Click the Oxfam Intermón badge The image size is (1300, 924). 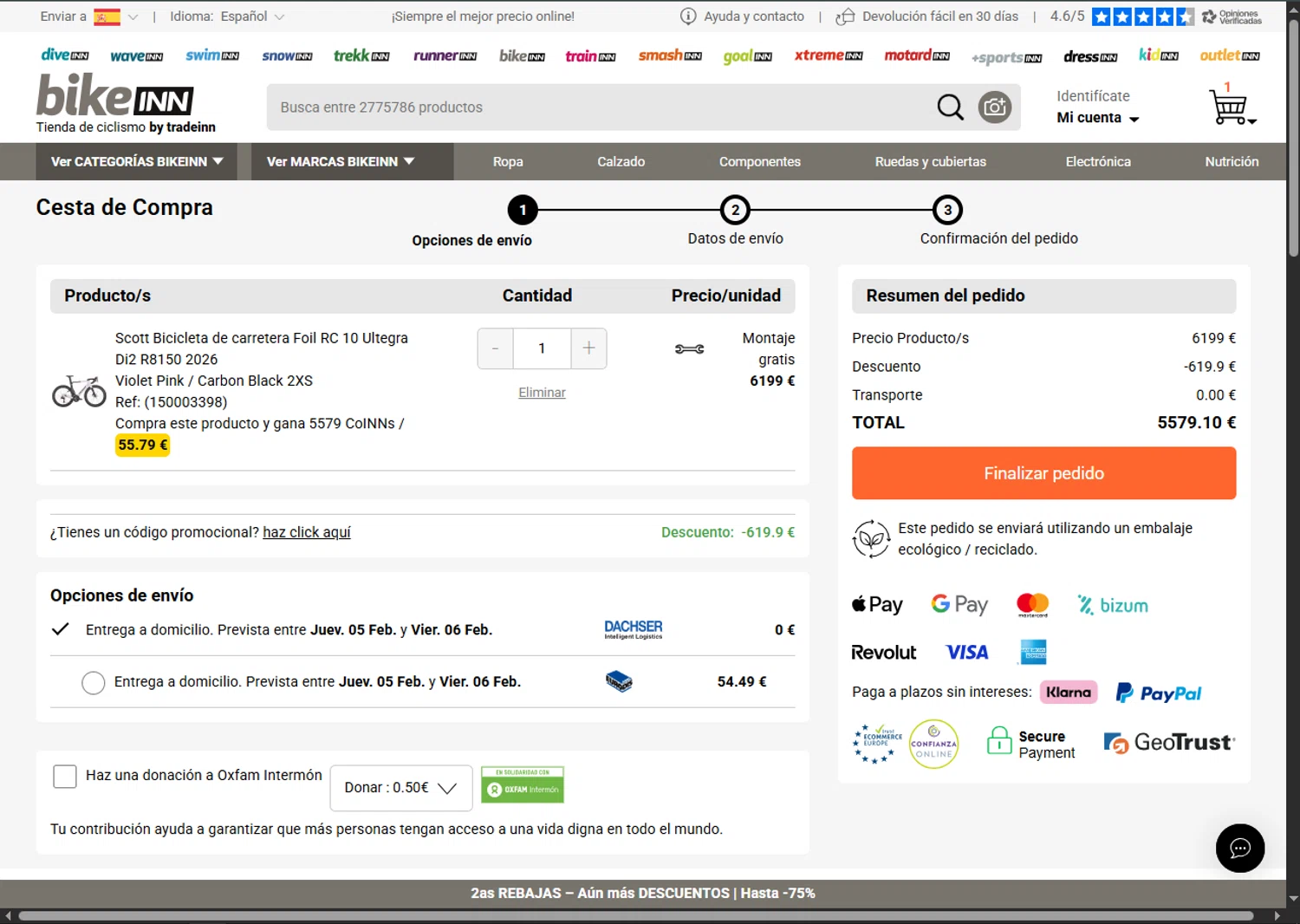[523, 784]
